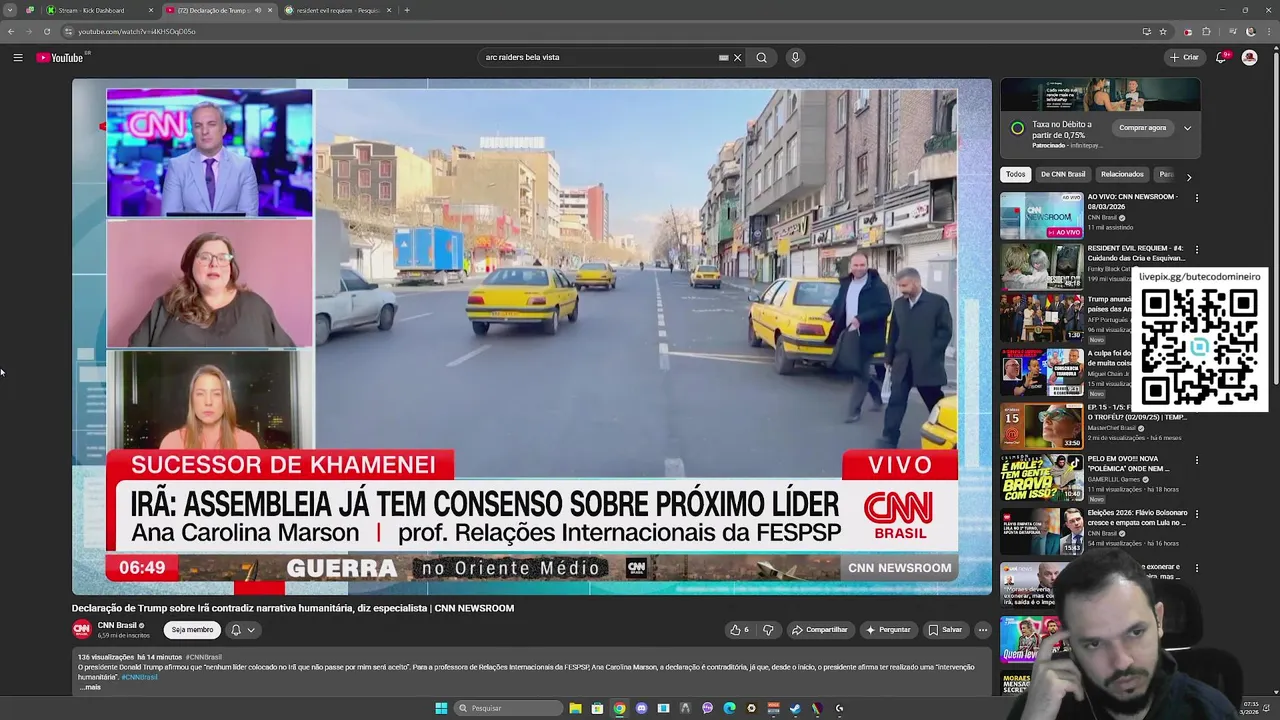Open the AO VIVO: CNN NEWSROOM video thumbnail
Screen dimensions: 1280x720
pyautogui.click(x=1041, y=216)
